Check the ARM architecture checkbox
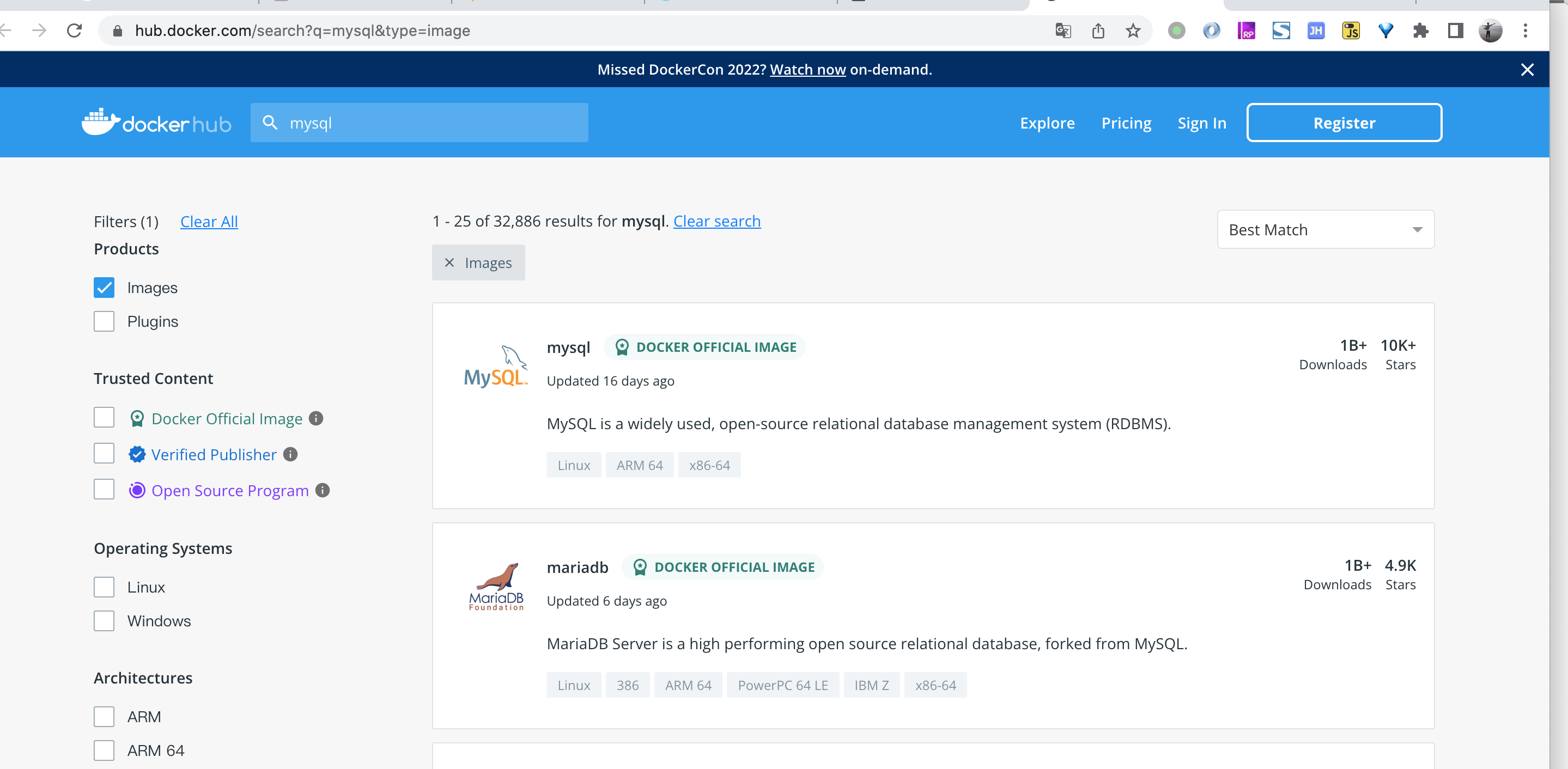1568x769 pixels. click(104, 717)
